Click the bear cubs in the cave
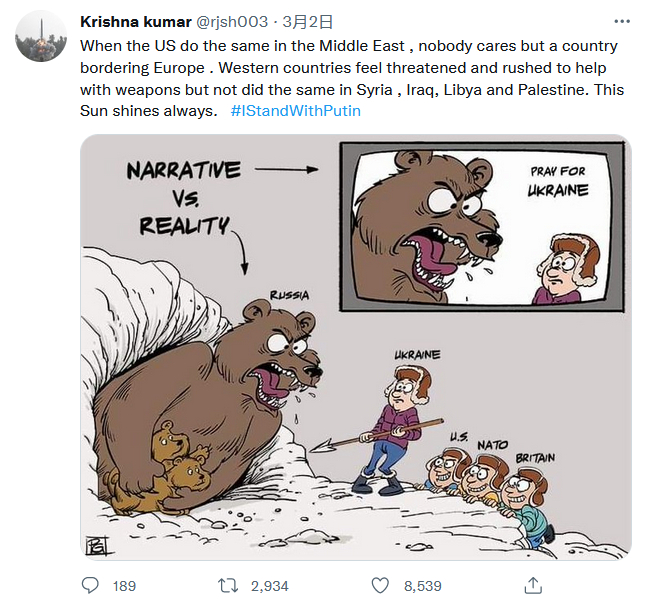This screenshot has width=650, height=608. pos(178,462)
